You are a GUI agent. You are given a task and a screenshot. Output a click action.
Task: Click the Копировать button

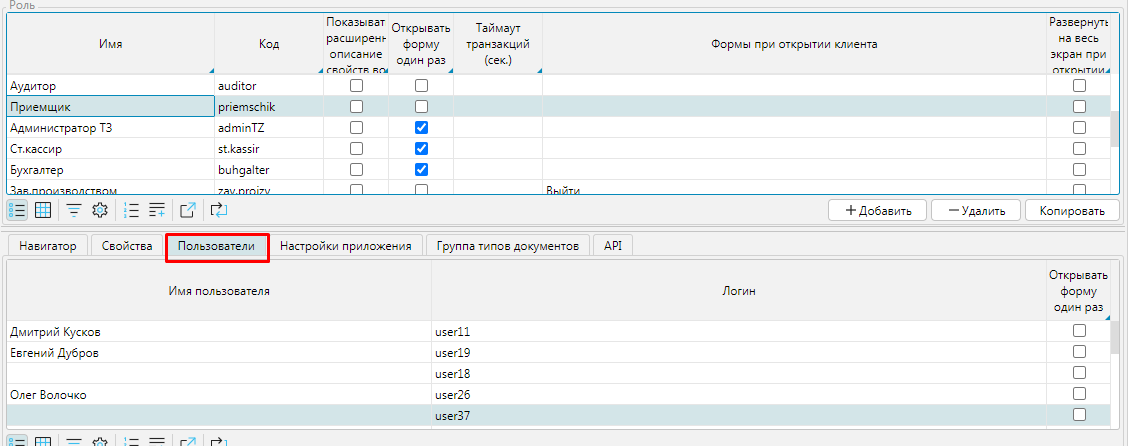click(1072, 211)
